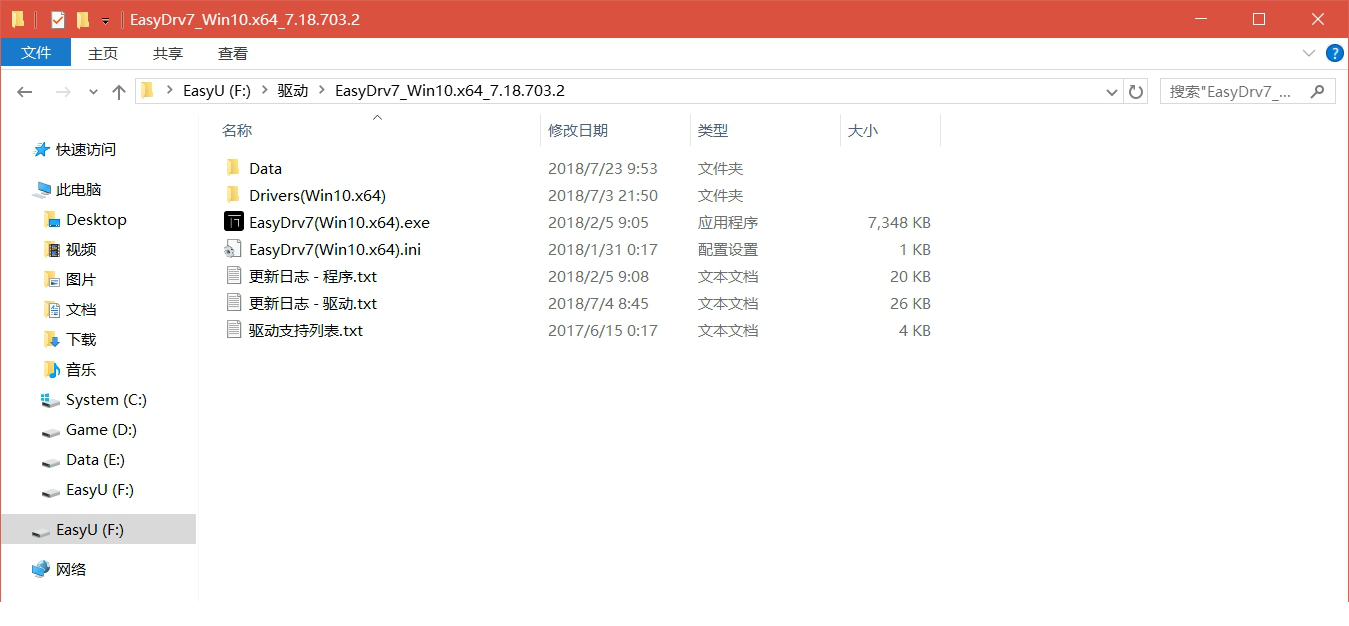Image resolution: width=1349 pixels, height=626 pixels.
Task: Expand the ribbon with the chevron
Action: click(1308, 53)
